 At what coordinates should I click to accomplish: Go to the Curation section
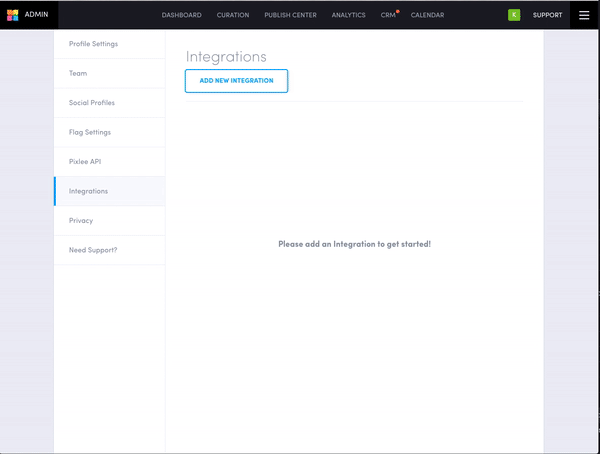coord(233,15)
